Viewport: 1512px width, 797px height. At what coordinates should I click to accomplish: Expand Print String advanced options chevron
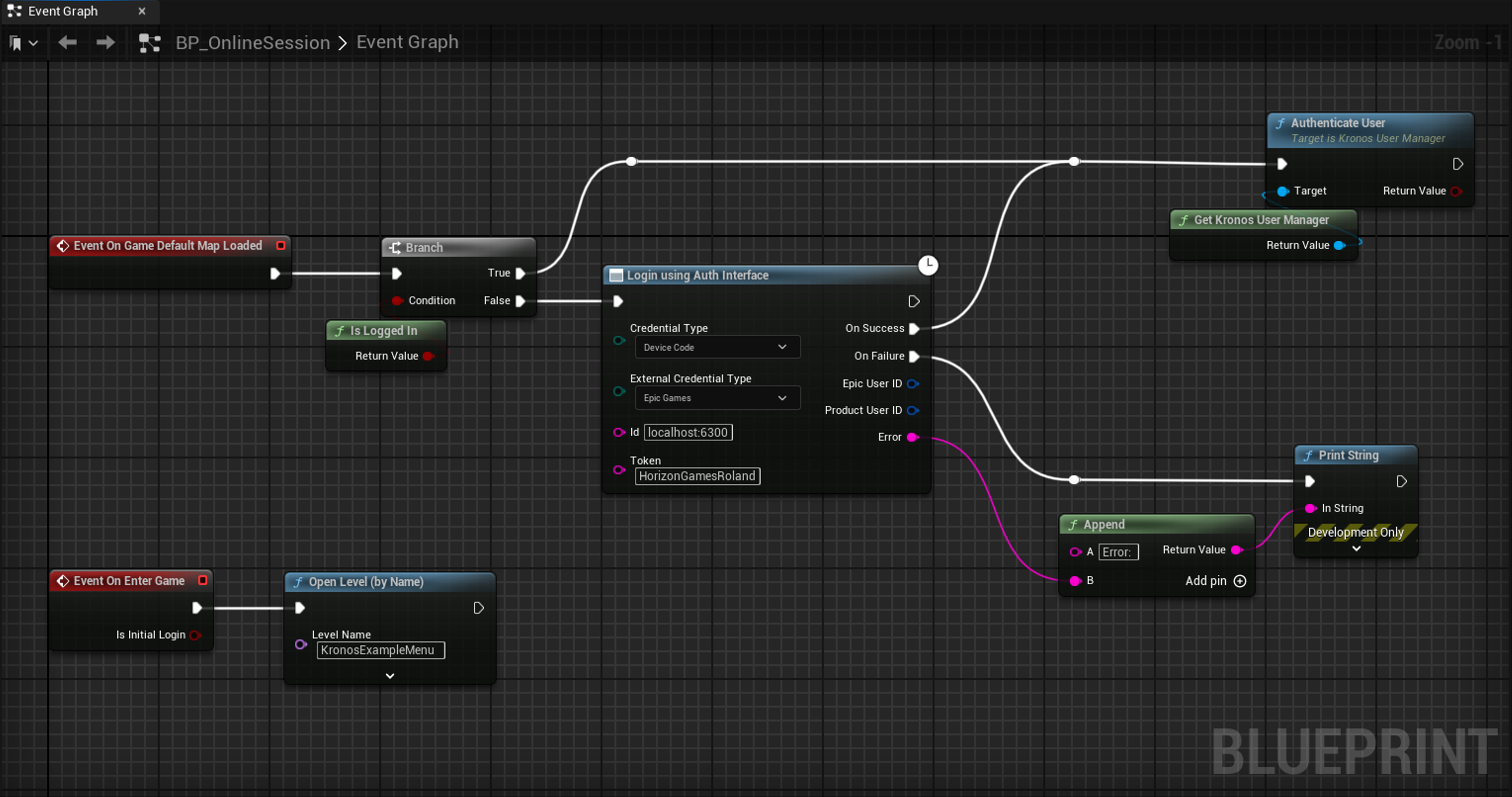coord(1356,548)
